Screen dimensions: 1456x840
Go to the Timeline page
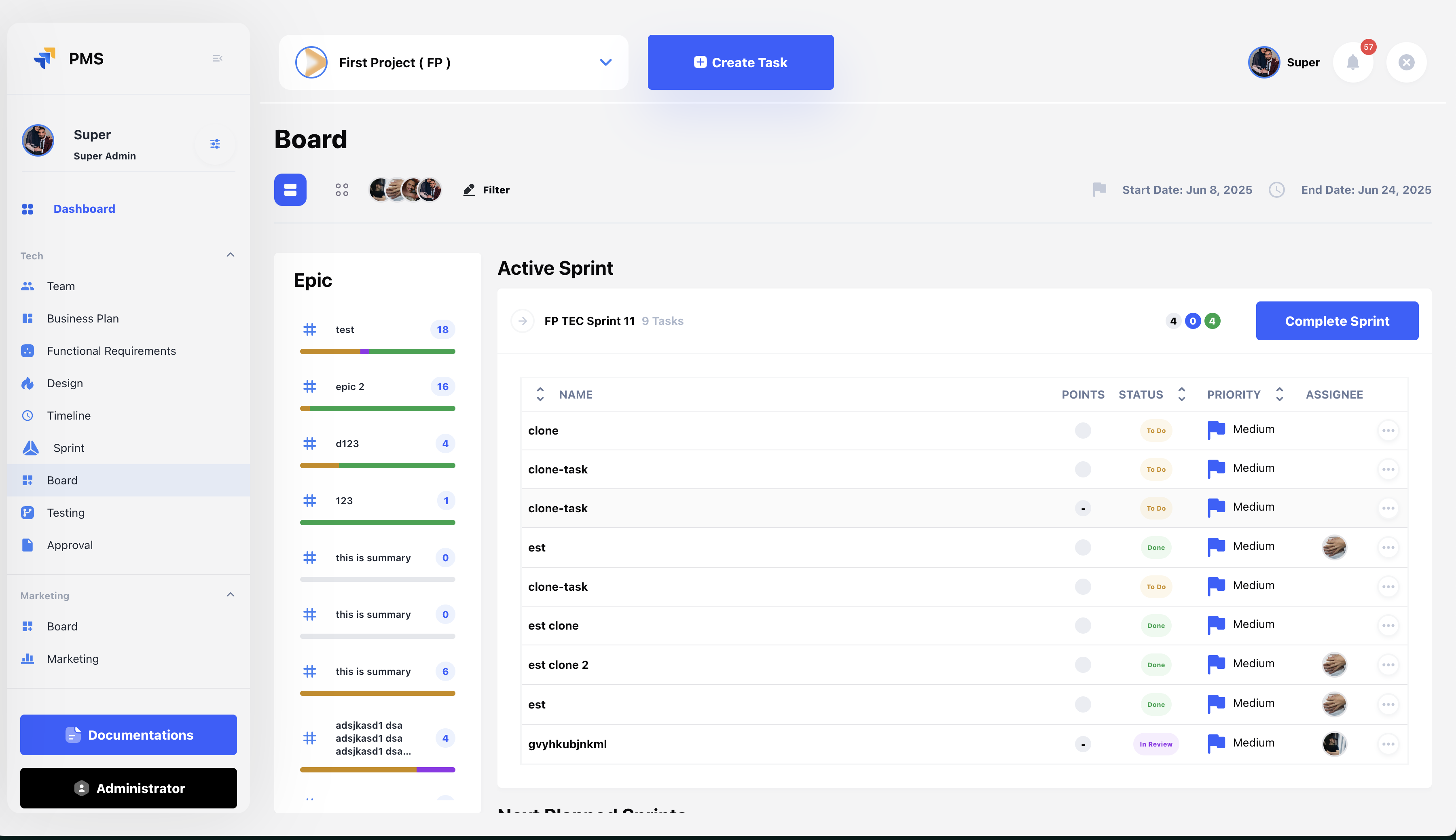pos(69,416)
